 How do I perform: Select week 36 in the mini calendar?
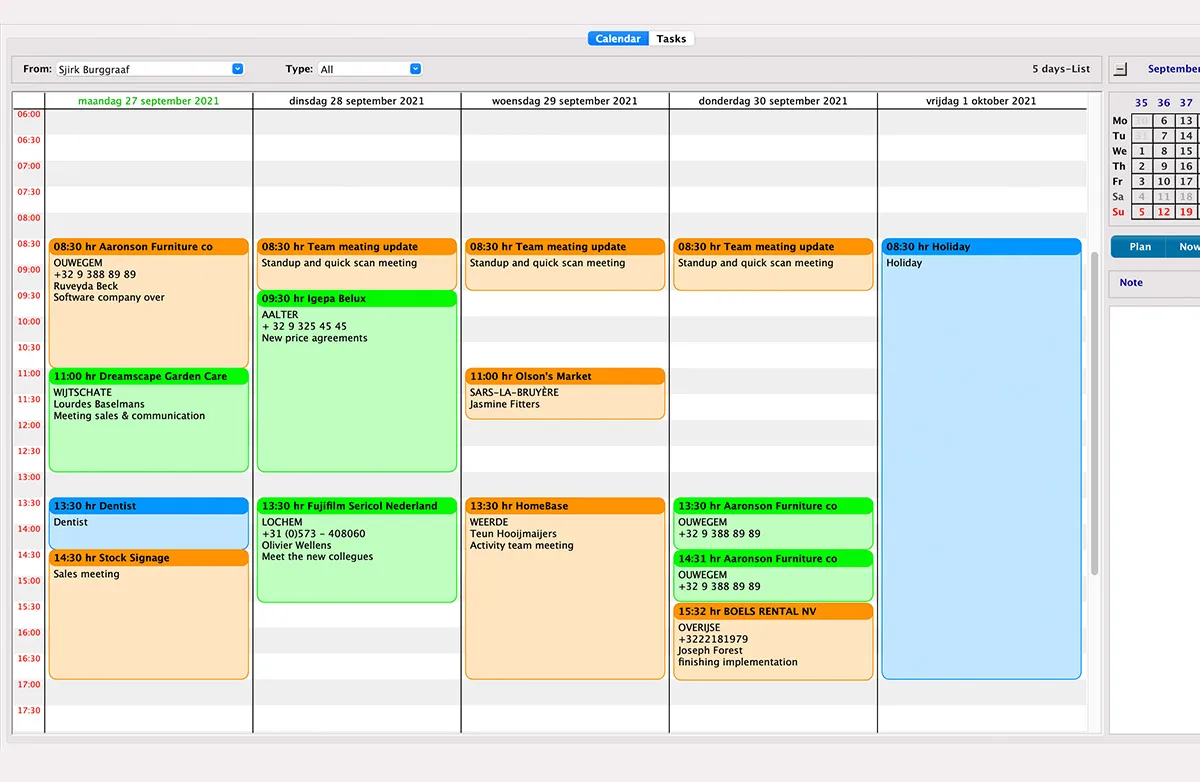pos(1164,103)
